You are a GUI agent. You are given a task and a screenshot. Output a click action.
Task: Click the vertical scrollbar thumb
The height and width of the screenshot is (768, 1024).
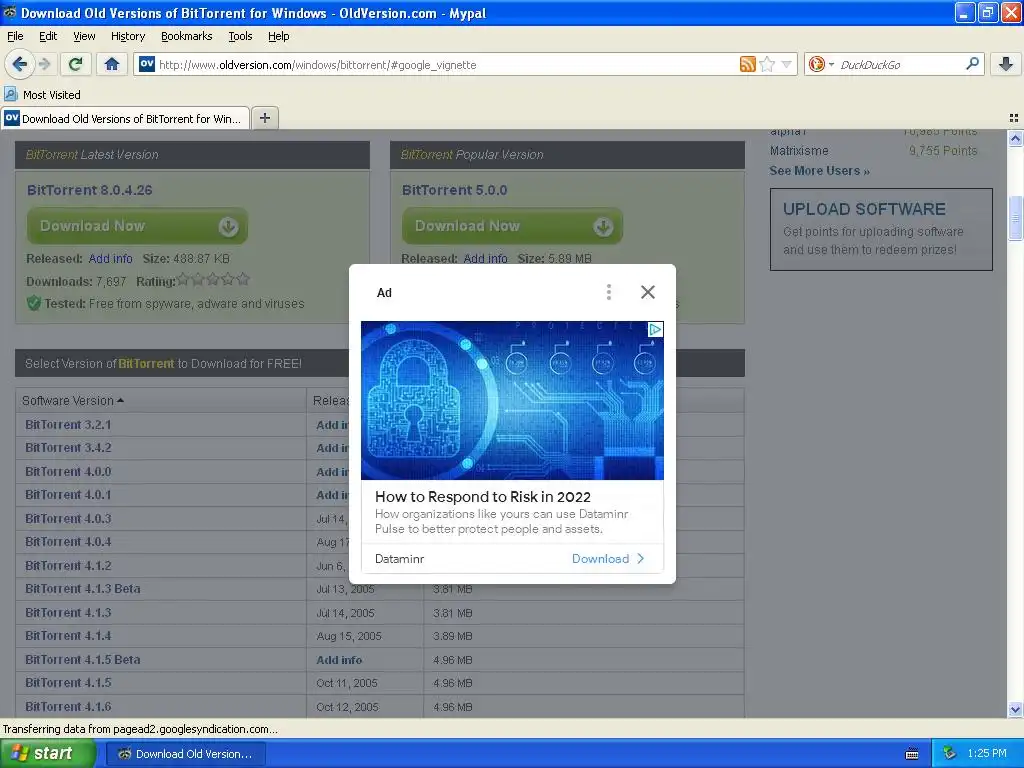click(x=1015, y=218)
